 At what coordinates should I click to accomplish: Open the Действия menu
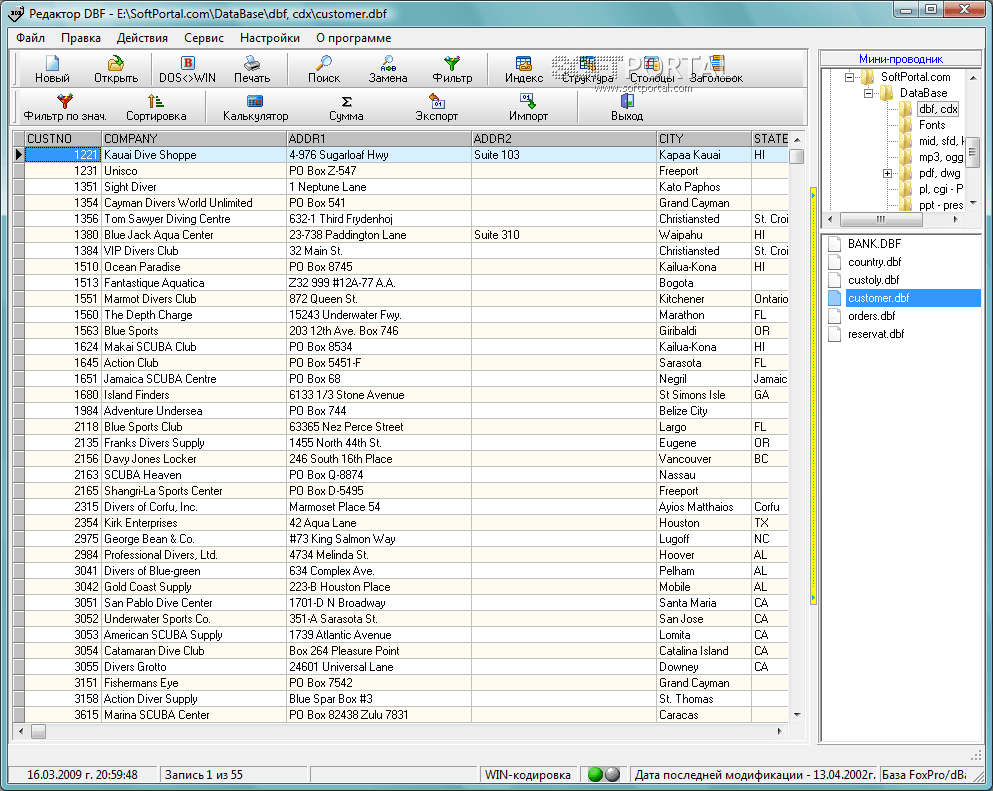pyautogui.click(x=142, y=38)
